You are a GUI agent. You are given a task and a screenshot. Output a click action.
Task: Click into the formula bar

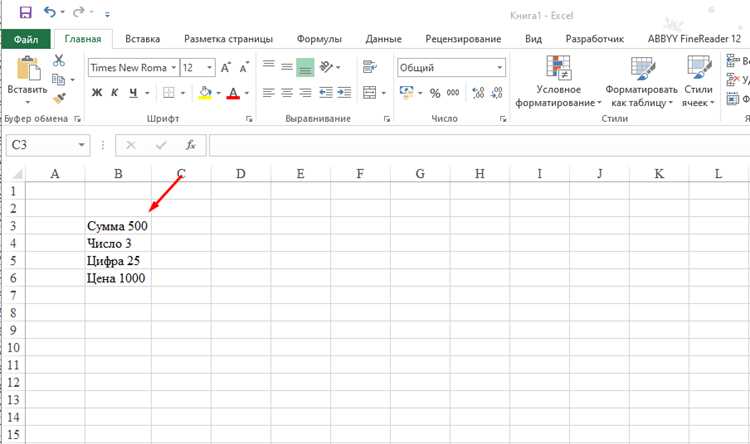click(x=479, y=145)
